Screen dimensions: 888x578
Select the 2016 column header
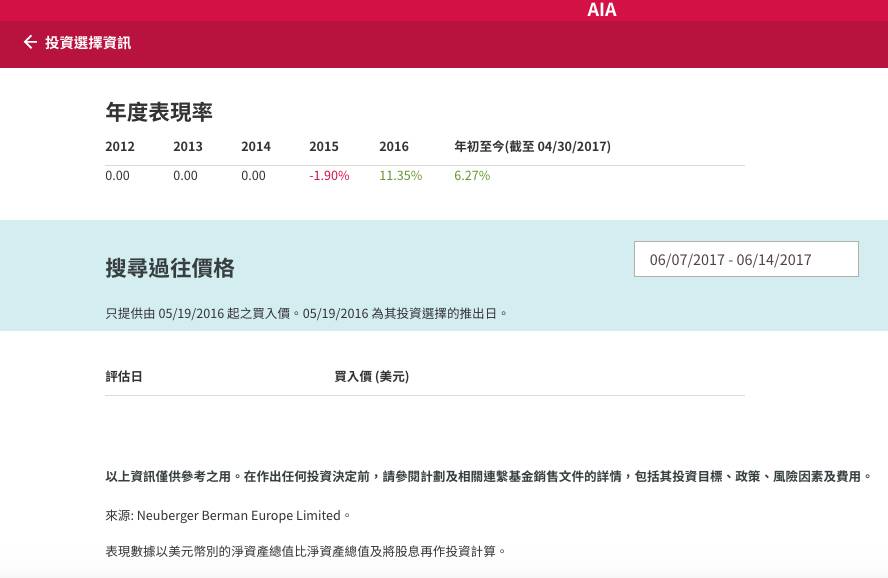pos(394,146)
